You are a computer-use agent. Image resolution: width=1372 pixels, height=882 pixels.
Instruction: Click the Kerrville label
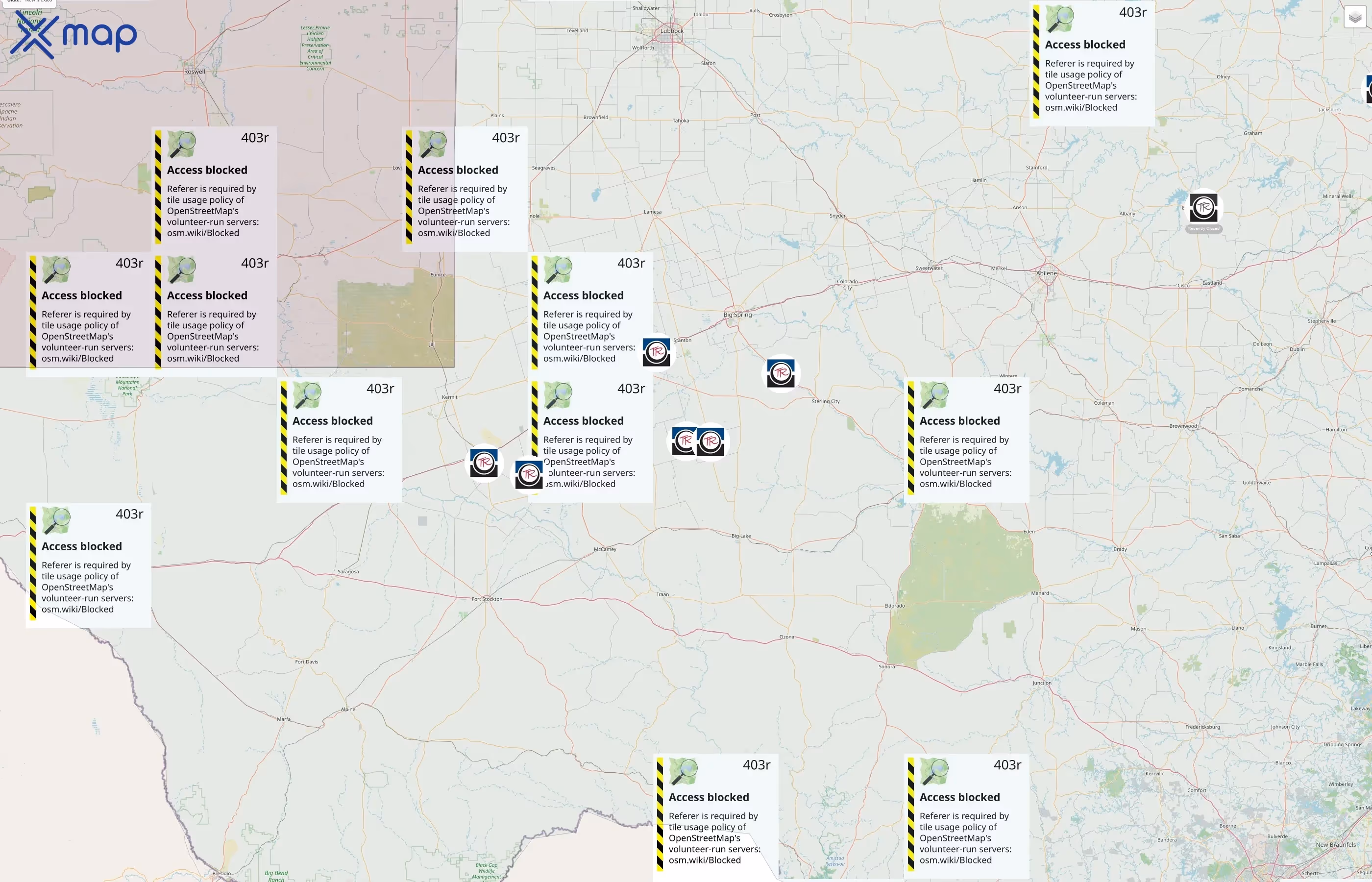point(1154,773)
